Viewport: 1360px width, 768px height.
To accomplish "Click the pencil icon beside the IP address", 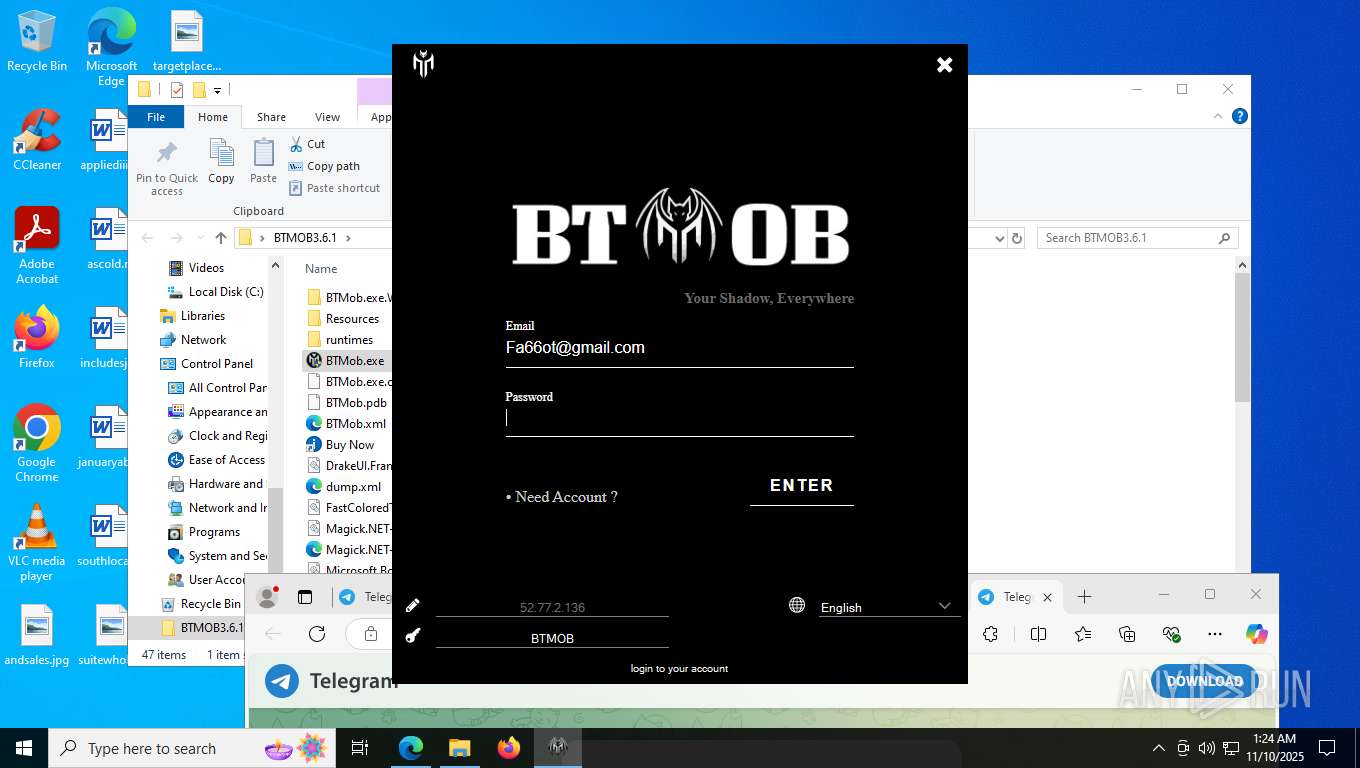I will click(413, 606).
